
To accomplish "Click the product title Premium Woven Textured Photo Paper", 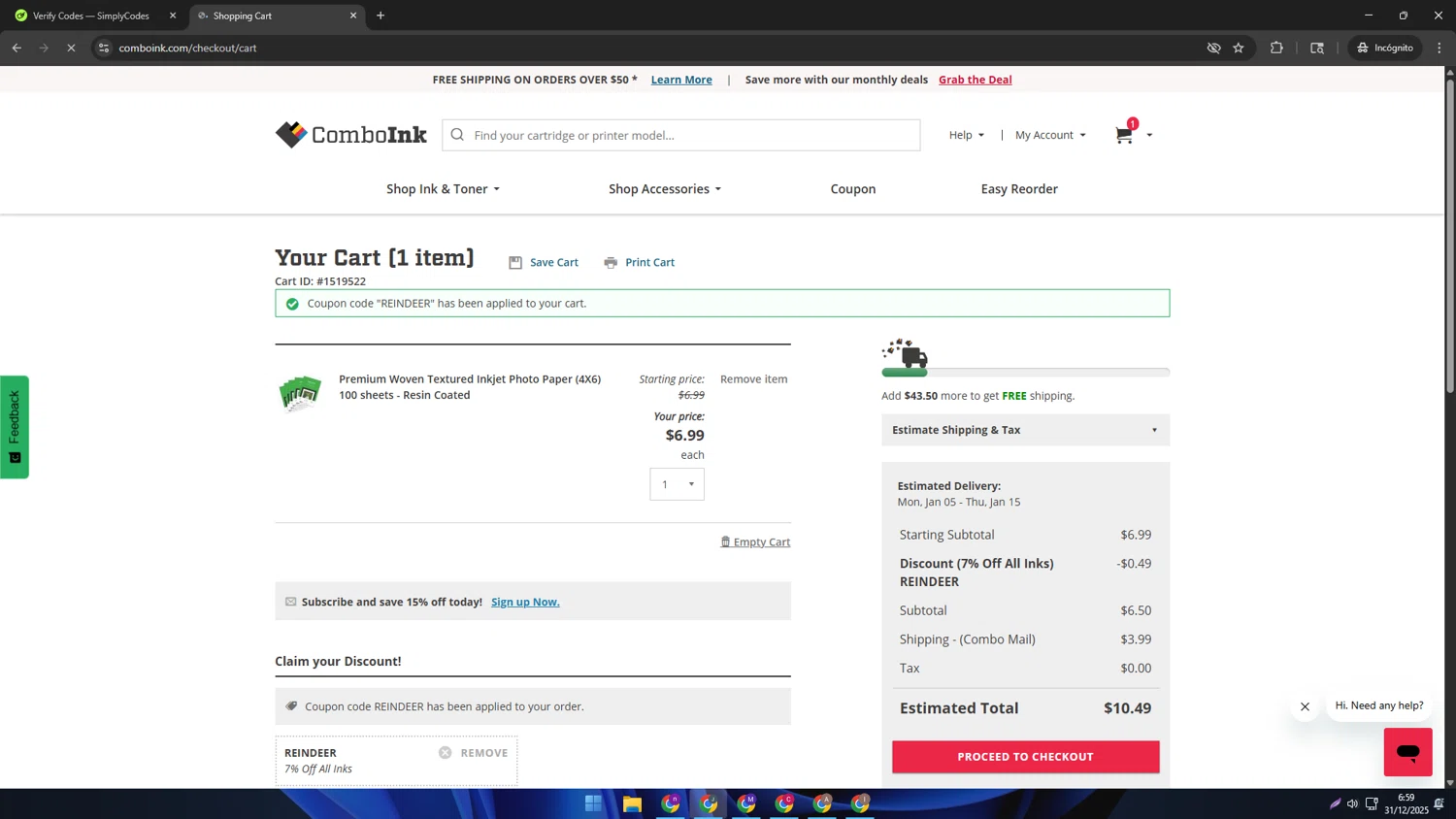I will 470,387.
